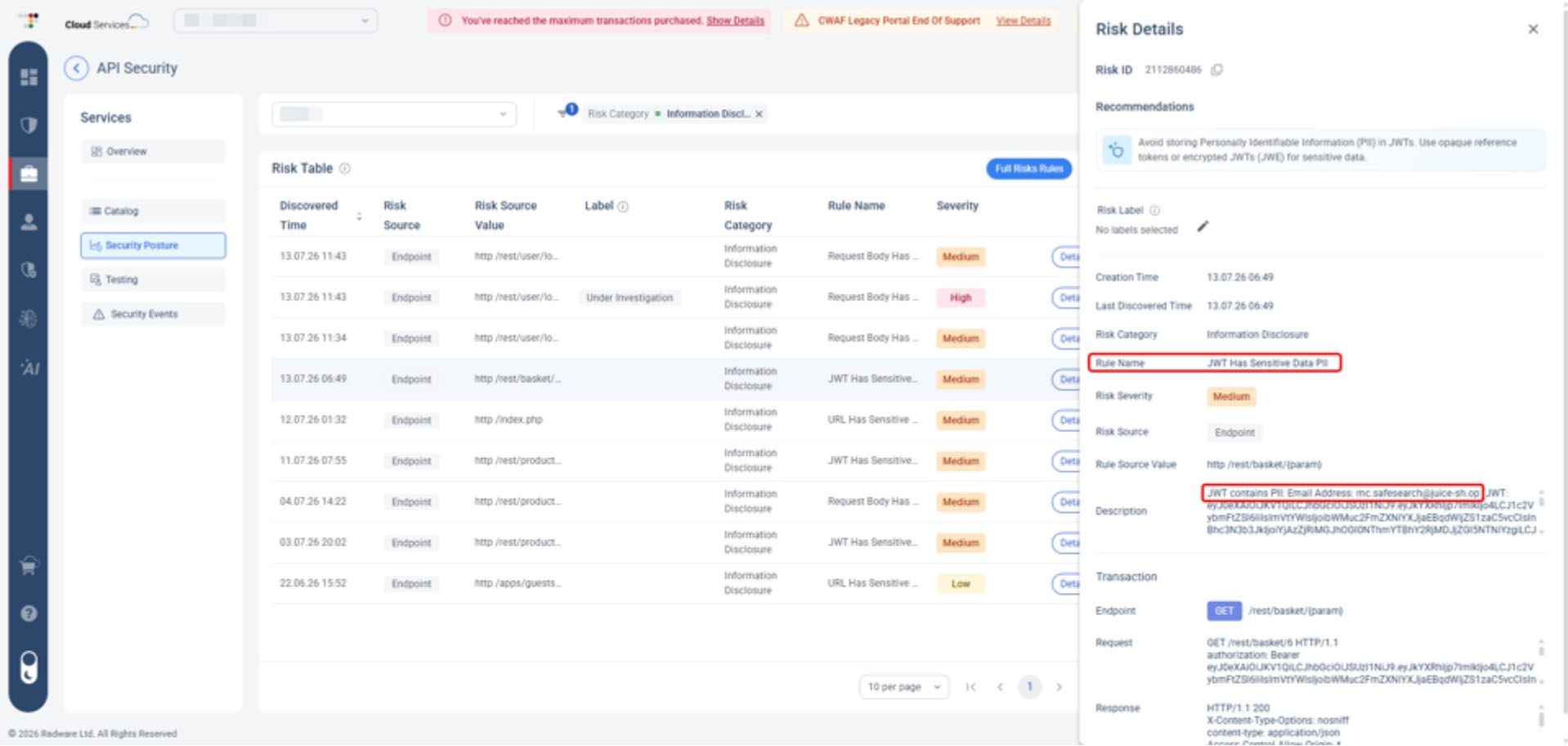The width and height of the screenshot is (1568, 746).
Task: Open the shopping cart icon in sidebar
Action: [x=29, y=565]
